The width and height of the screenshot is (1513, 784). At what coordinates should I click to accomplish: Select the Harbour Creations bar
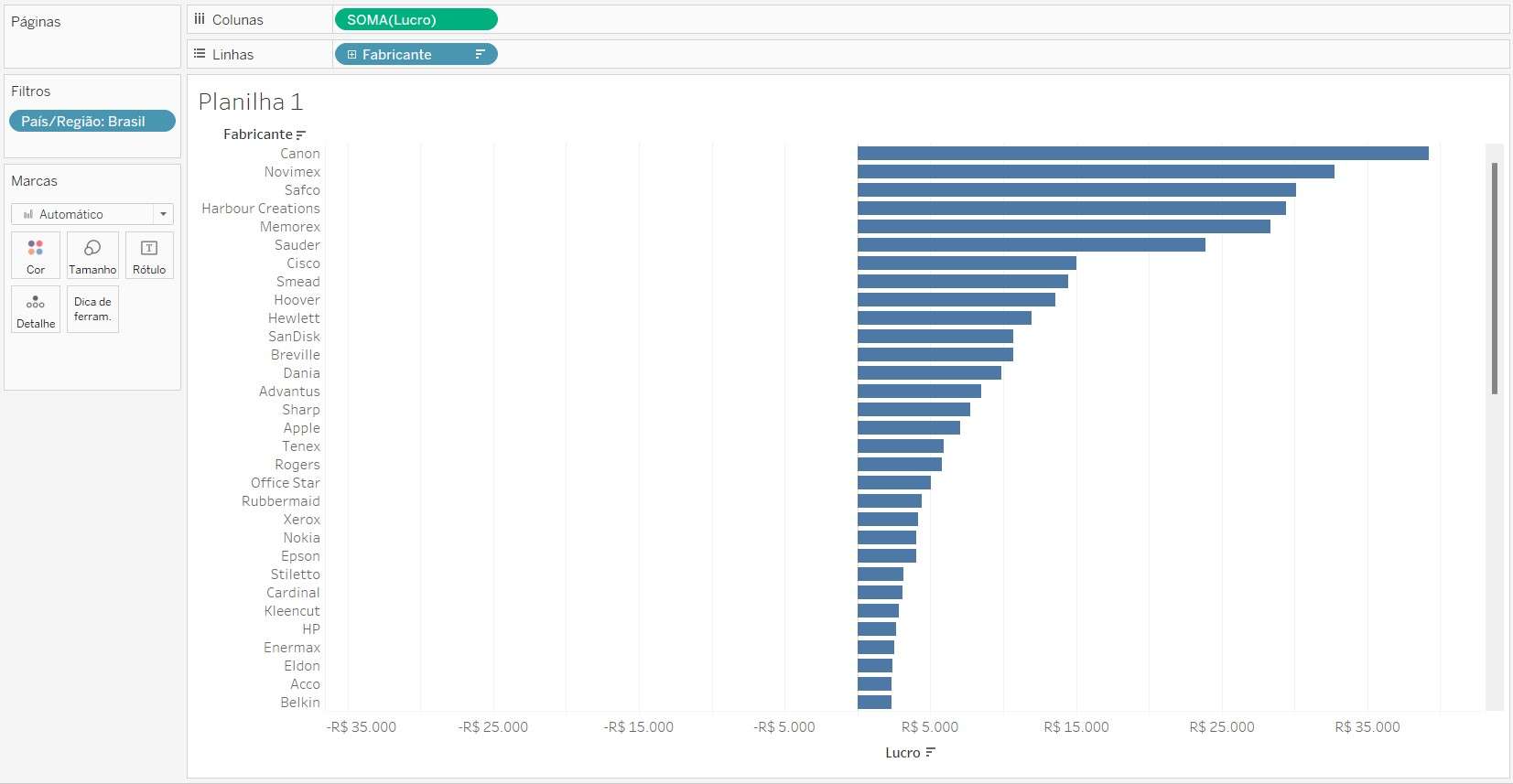click(1072, 208)
